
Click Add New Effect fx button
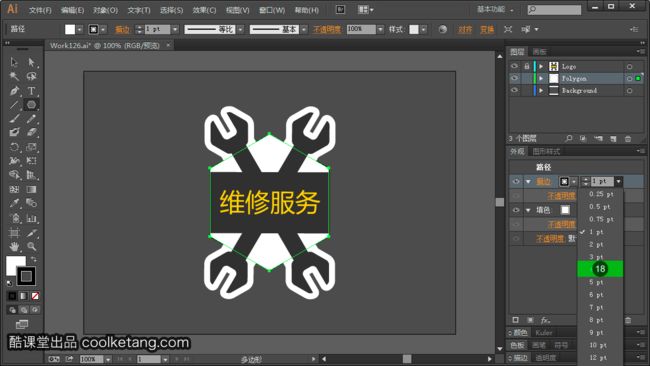[545, 320]
